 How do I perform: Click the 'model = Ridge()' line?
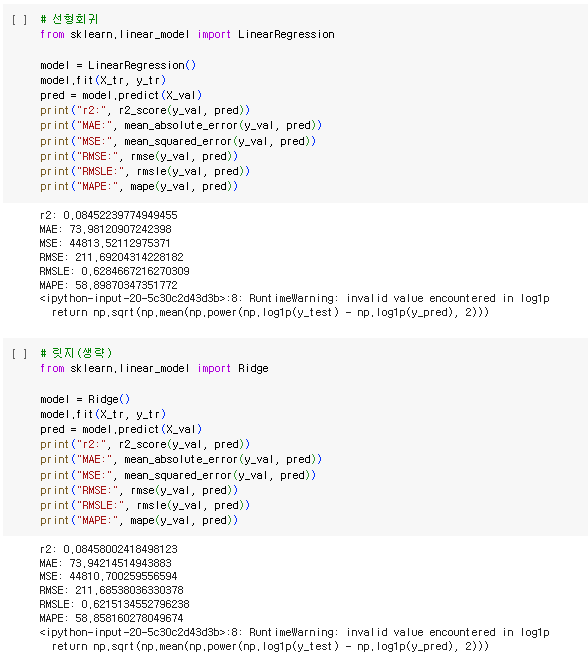click(85, 399)
